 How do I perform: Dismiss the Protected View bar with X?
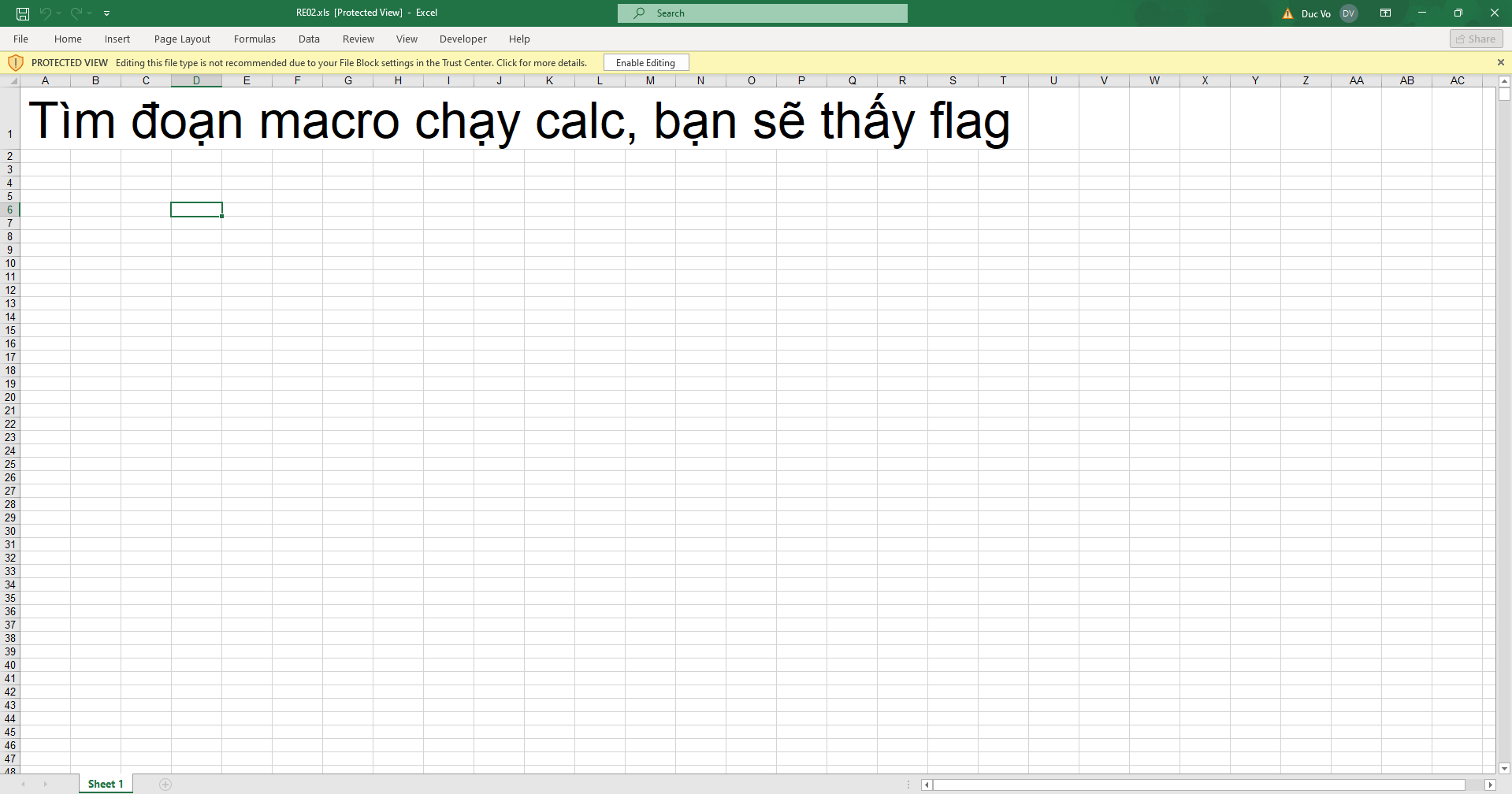click(1500, 61)
